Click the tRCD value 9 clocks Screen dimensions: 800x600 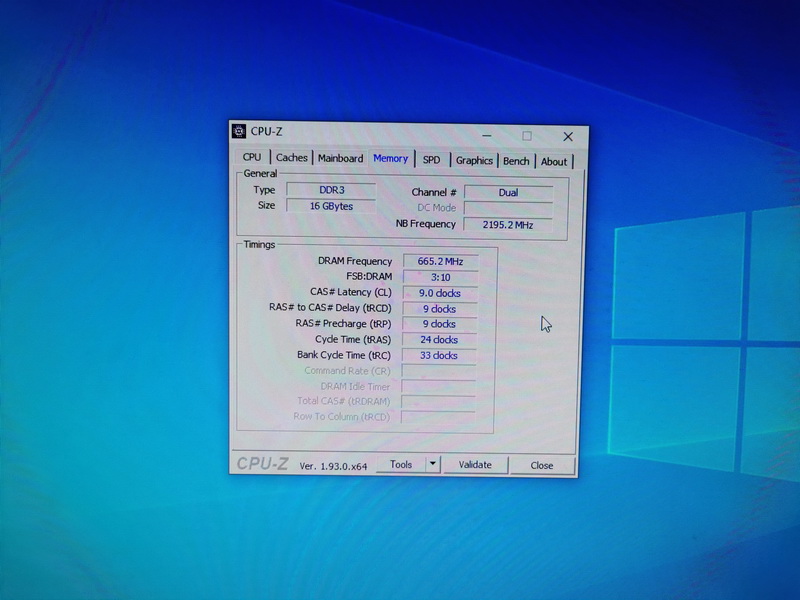click(439, 309)
